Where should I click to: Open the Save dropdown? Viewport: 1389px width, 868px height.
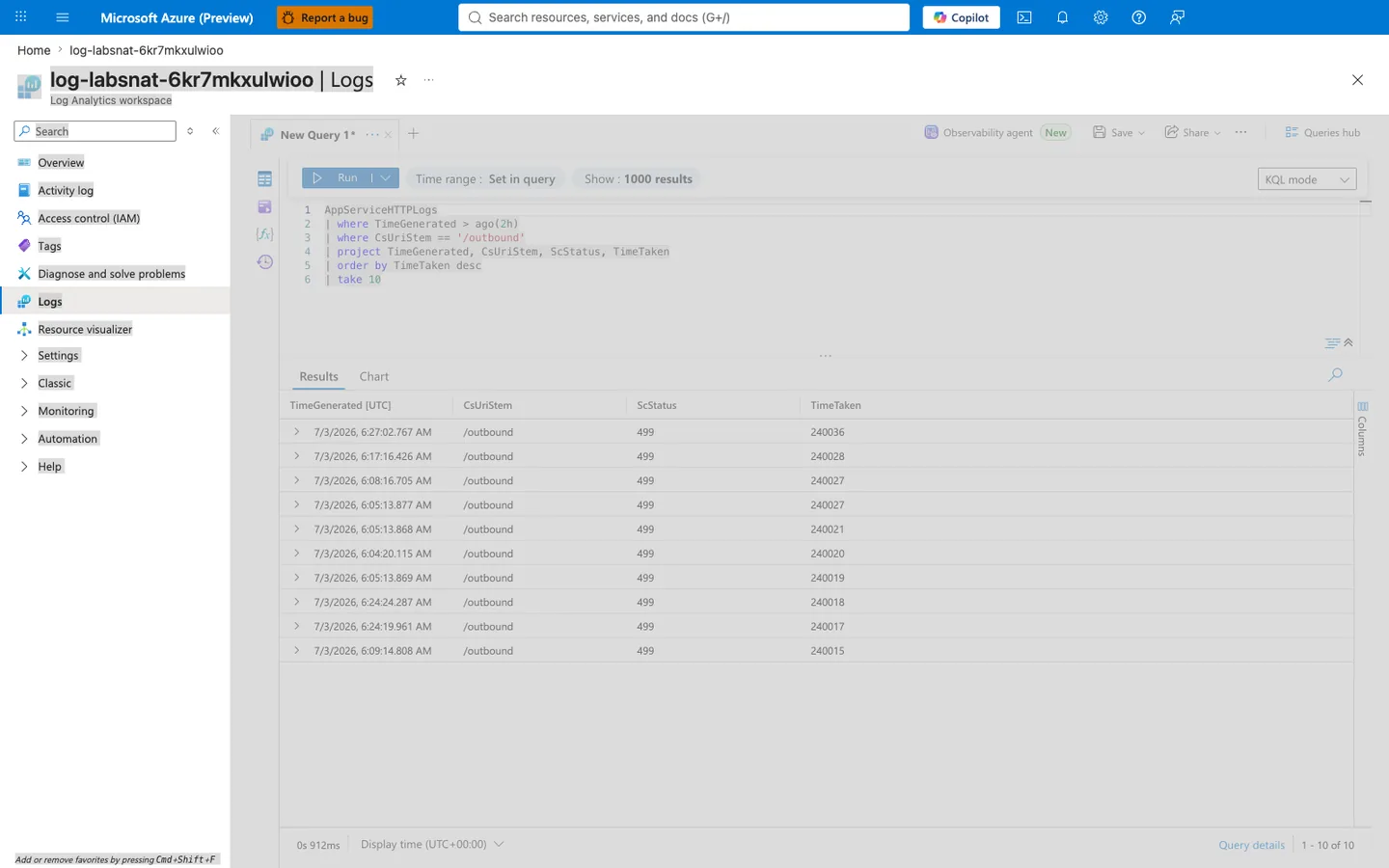coord(1119,133)
